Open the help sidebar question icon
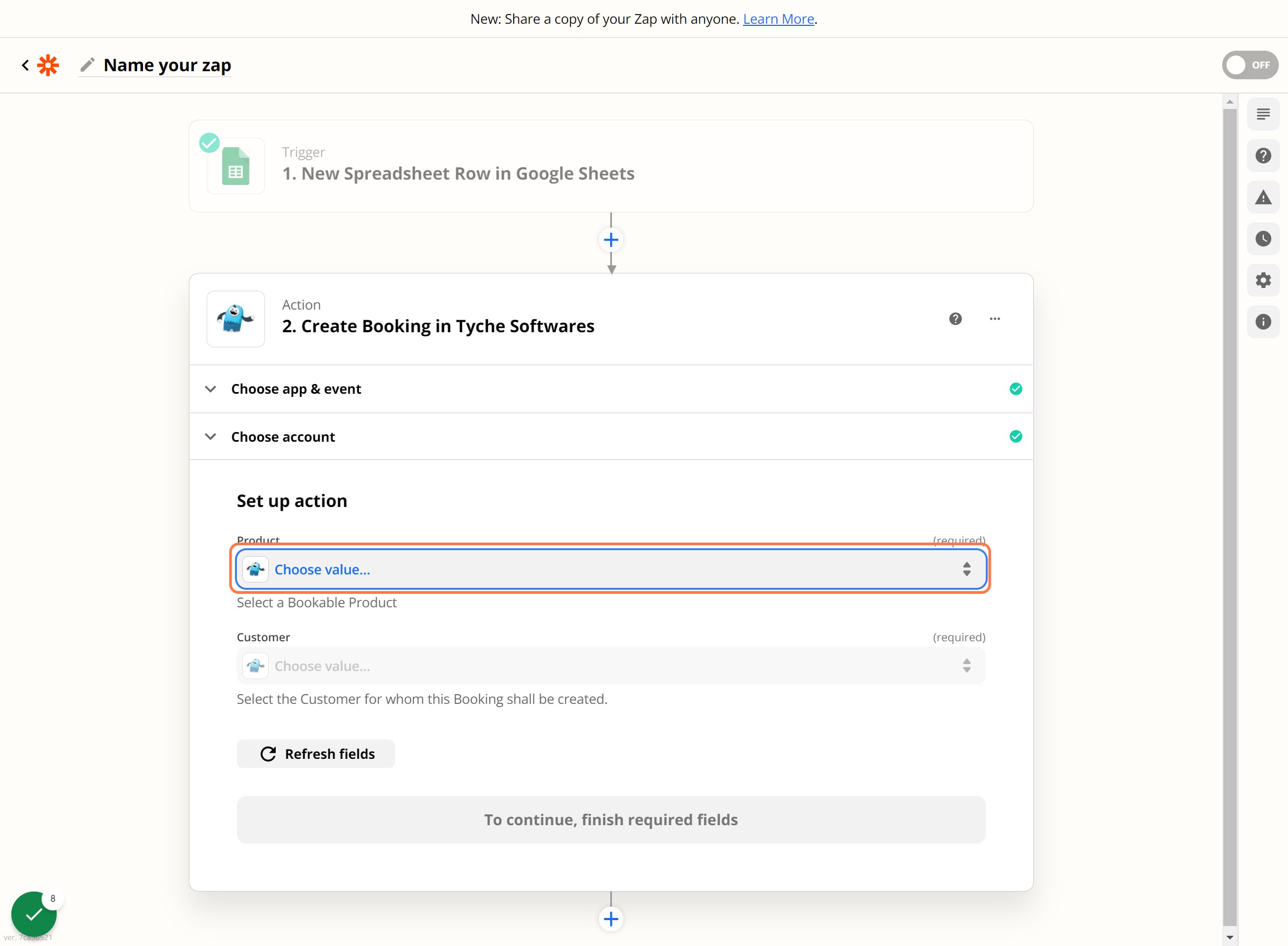The height and width of the screenshot is (946, 1288). point(1263,156)
